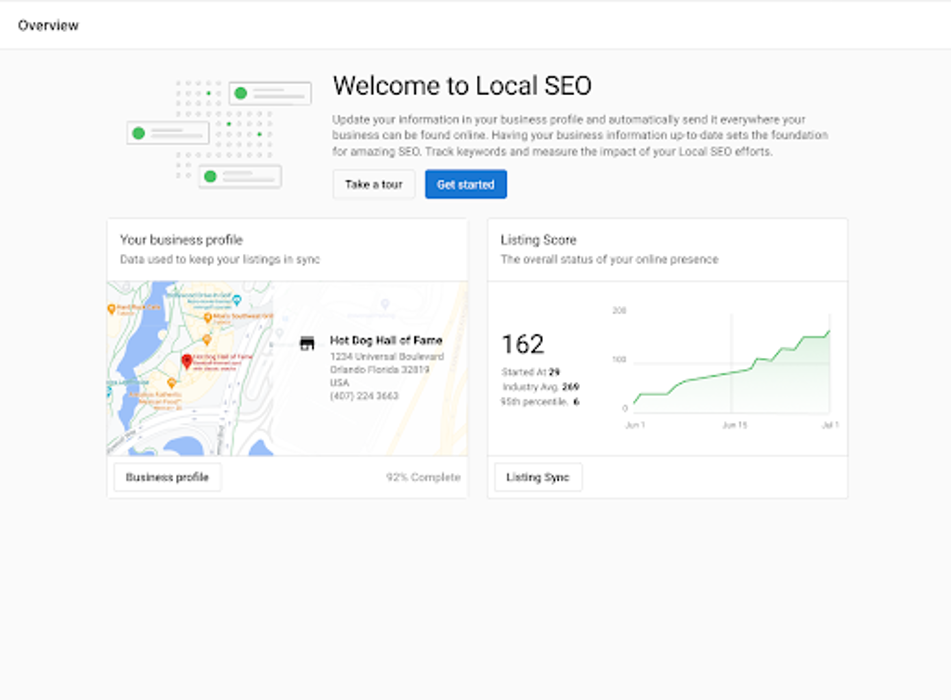
Task: Click the Hot Dog Hall of Fame business name
Action: coord(386,341)
